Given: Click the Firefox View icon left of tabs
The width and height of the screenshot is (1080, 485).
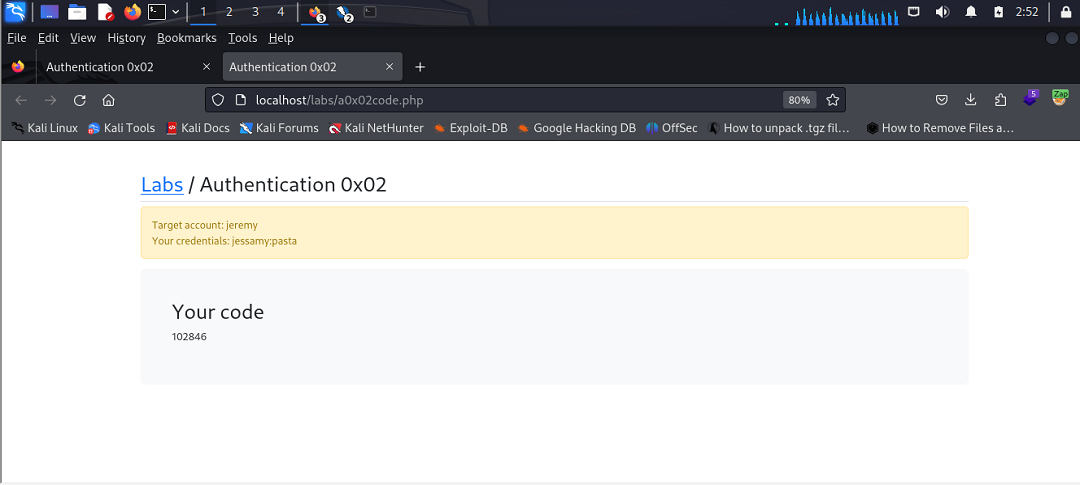Looking at the screenshot, I should click(18, 67).
